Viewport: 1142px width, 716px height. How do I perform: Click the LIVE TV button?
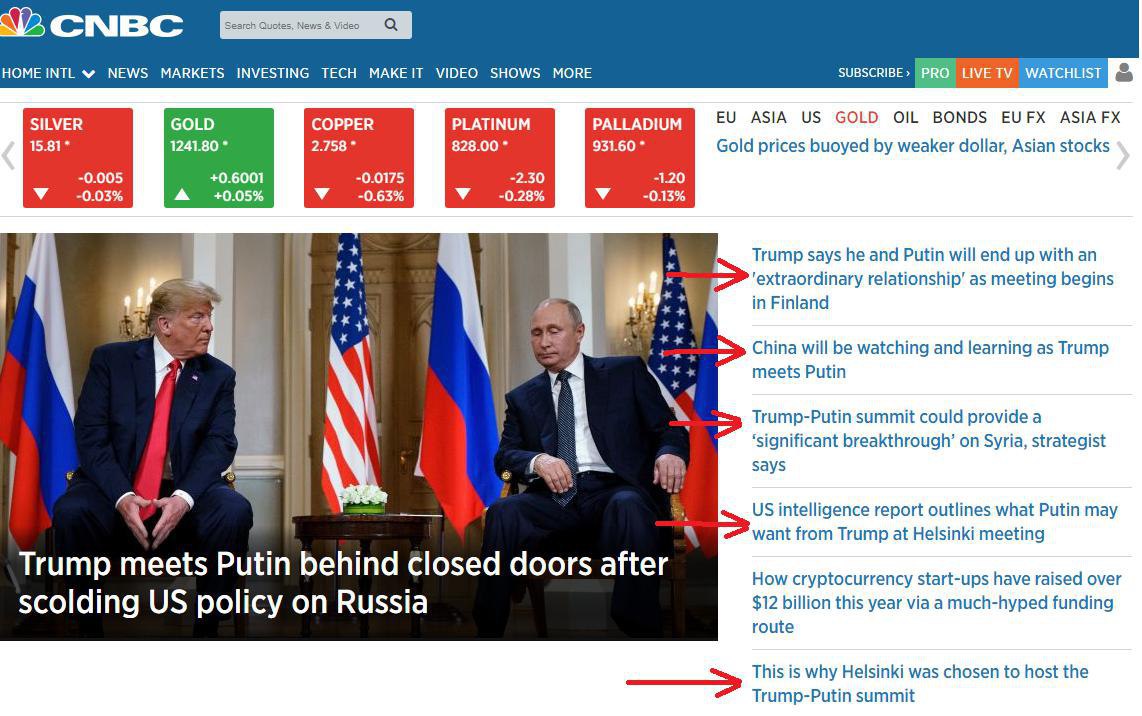tap(987, 73)
